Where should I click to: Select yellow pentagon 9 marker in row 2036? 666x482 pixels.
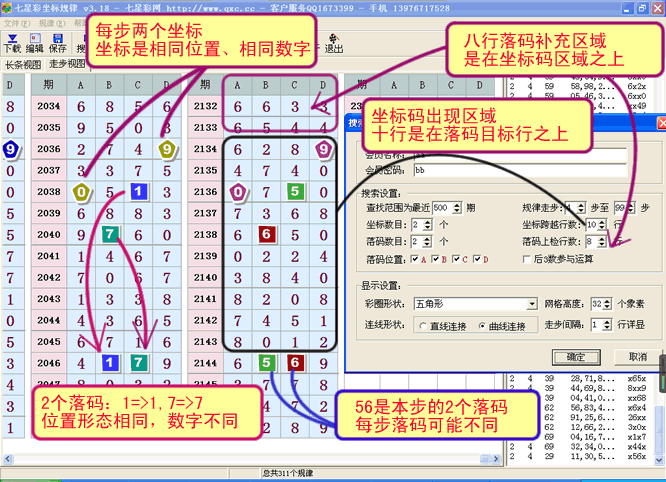167,149
